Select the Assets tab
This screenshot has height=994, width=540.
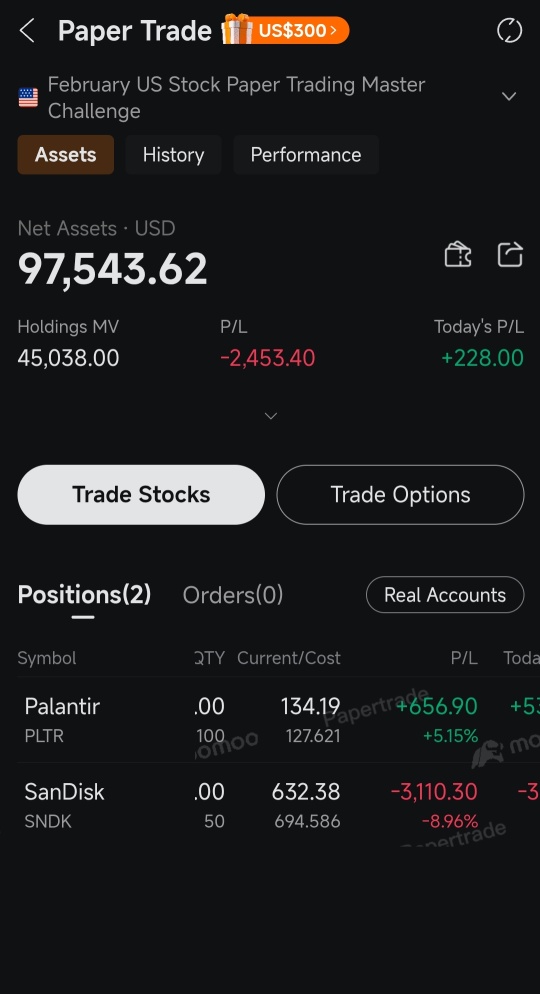click(x=66, y=155)
